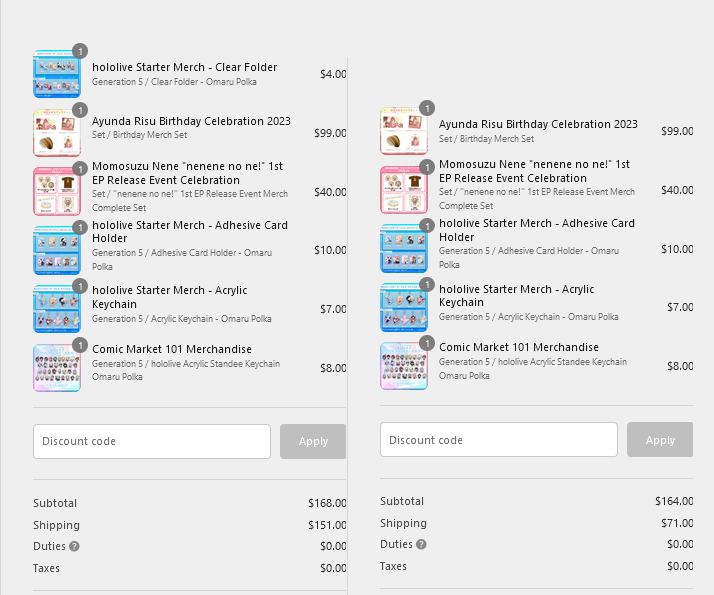Open Duties help icon in right cart
714x595 pixels.
421,544
